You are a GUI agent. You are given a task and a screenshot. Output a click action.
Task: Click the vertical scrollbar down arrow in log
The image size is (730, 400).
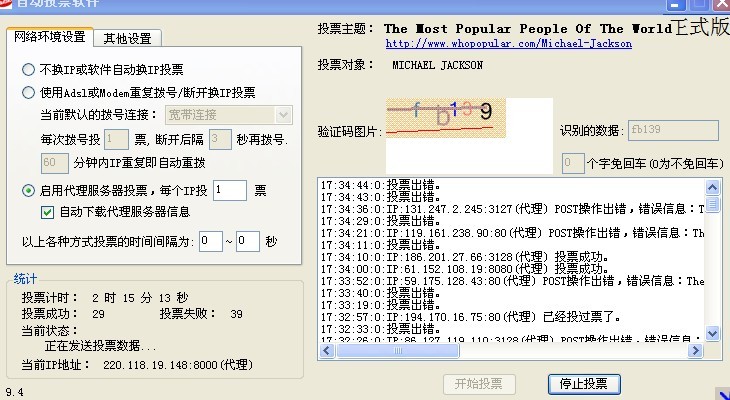[710, 334]
